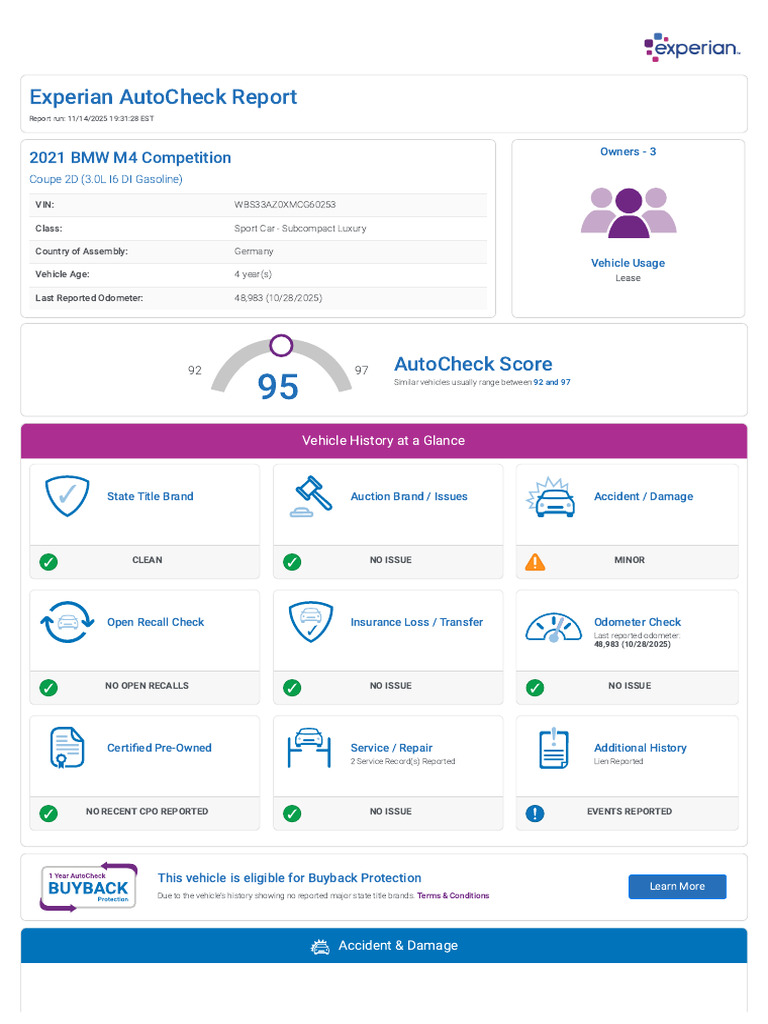Click the CLEAN title status text
The image size is (768, 1024).
coord(147,560)
